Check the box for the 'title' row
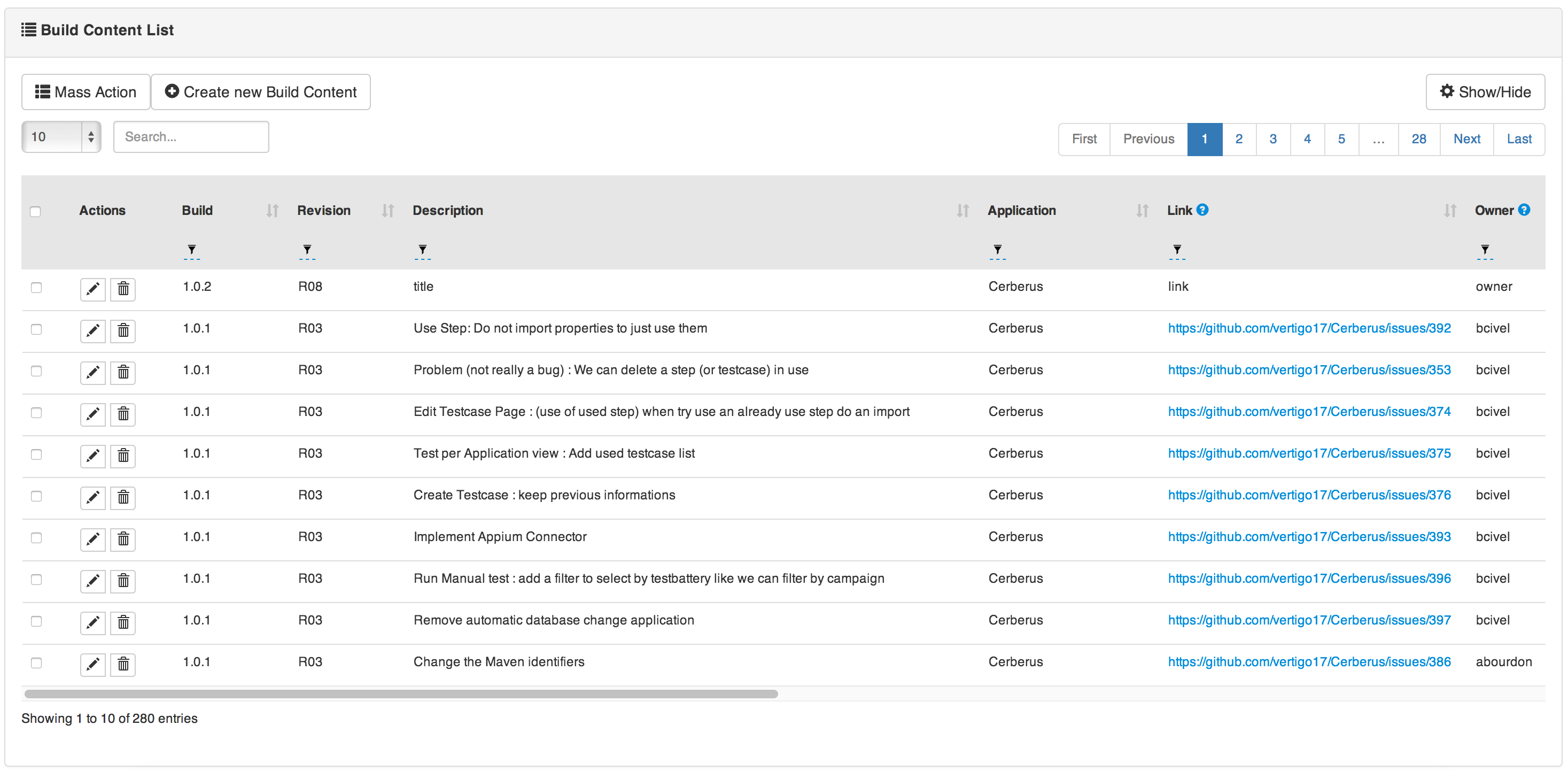The height and width of the screenshot is (771, 1568). (36, 288)
